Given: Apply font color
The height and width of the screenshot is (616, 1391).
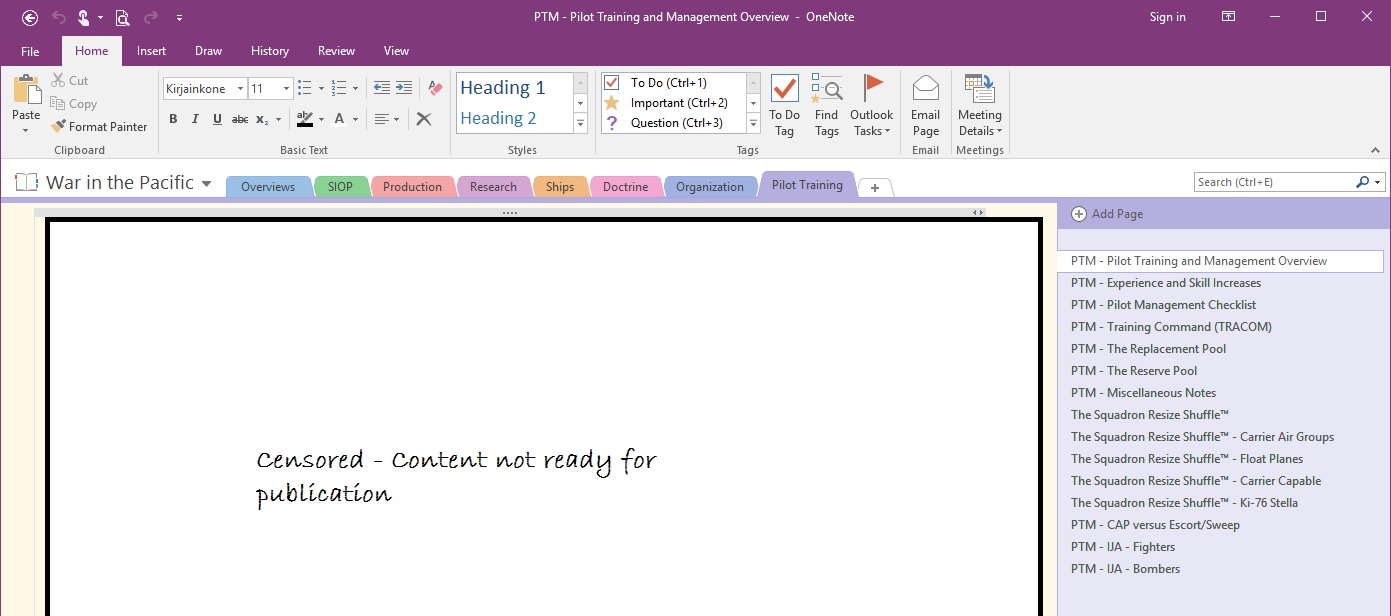Looking at the screenshot, I should pyautogui.click(x=340, y=119).
